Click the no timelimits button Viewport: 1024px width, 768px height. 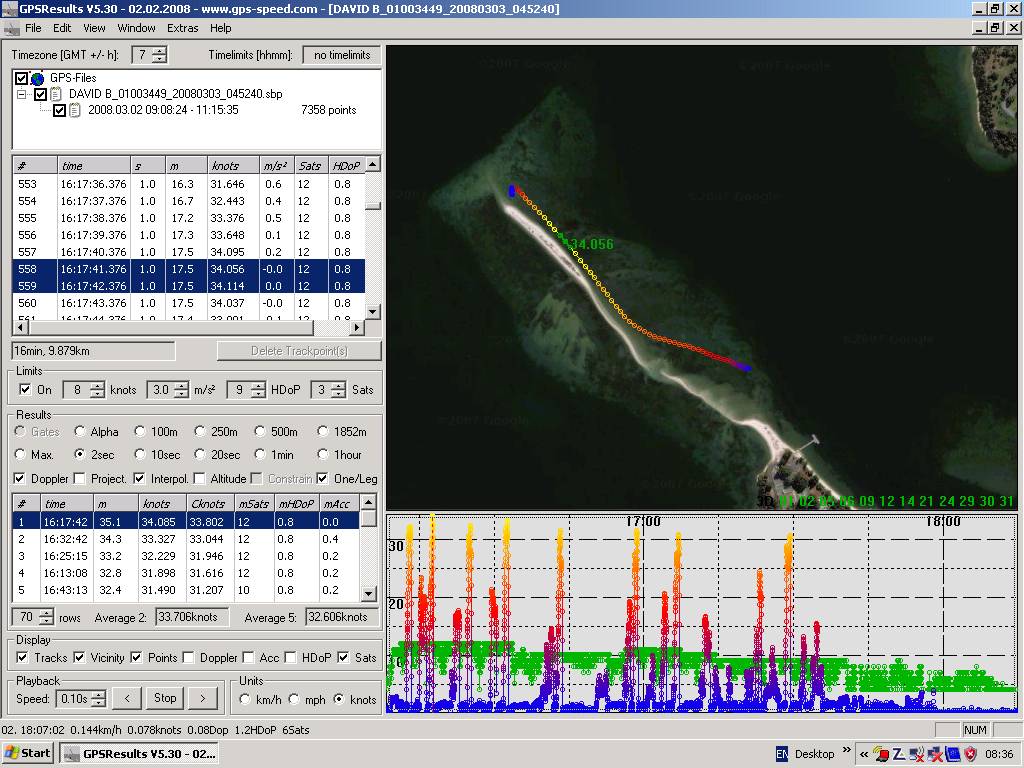pyautogui.click(x=341, y=55)
